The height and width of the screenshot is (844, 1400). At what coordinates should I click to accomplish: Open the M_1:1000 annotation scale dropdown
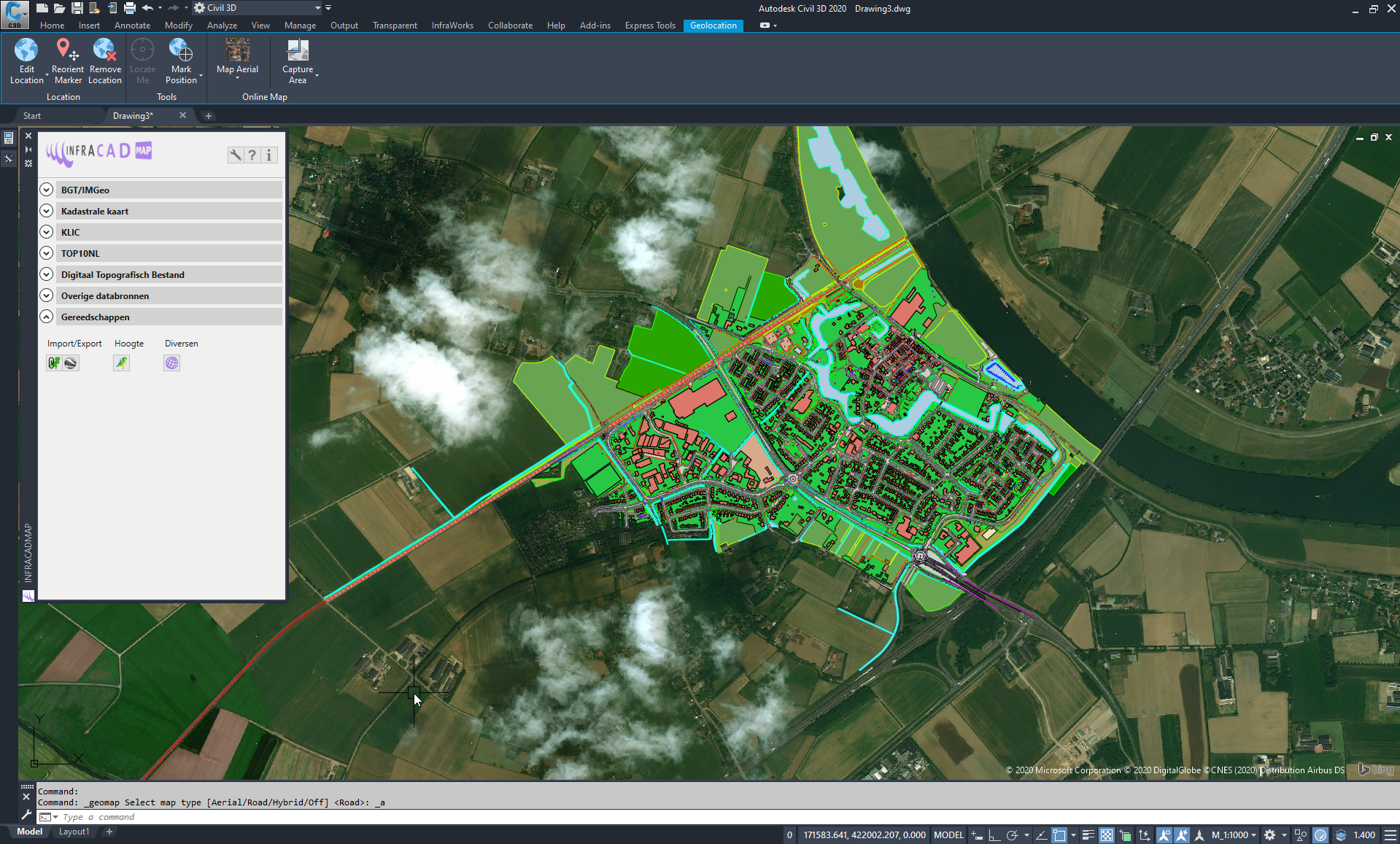pos(1234,835)
